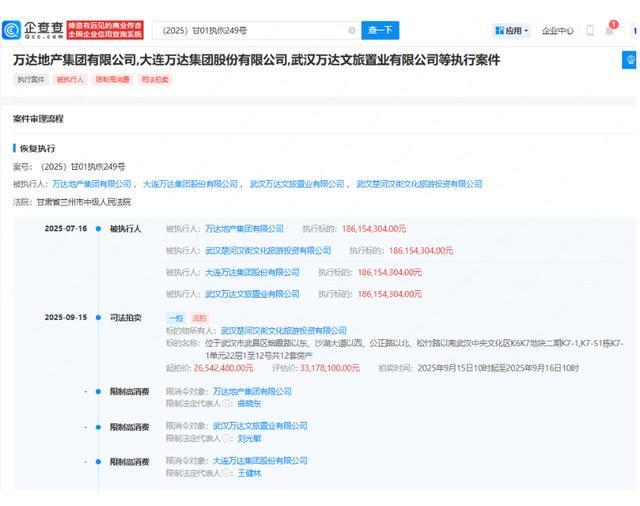The image size is (640, 506).
Task: Open 万达地产集团有限公司 under 限消令对象
Action: coord(252,391)
